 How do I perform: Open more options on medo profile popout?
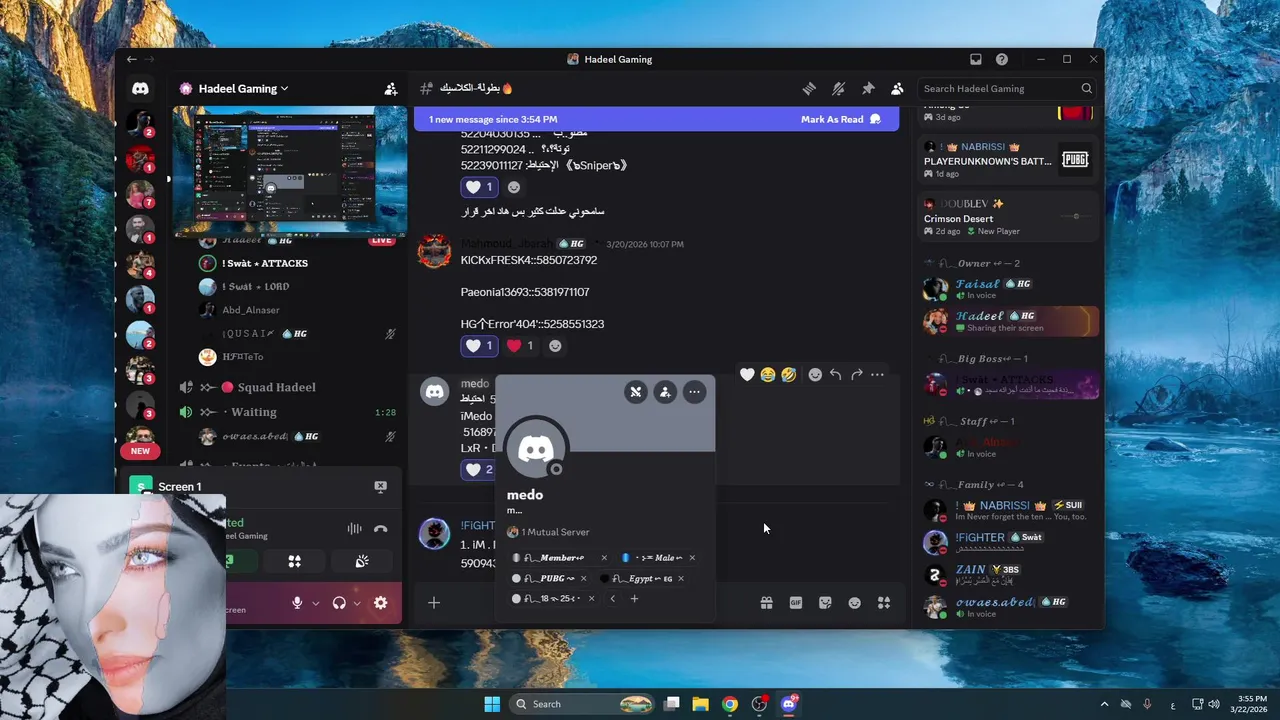pyautogui.click(x=694, y=392)
